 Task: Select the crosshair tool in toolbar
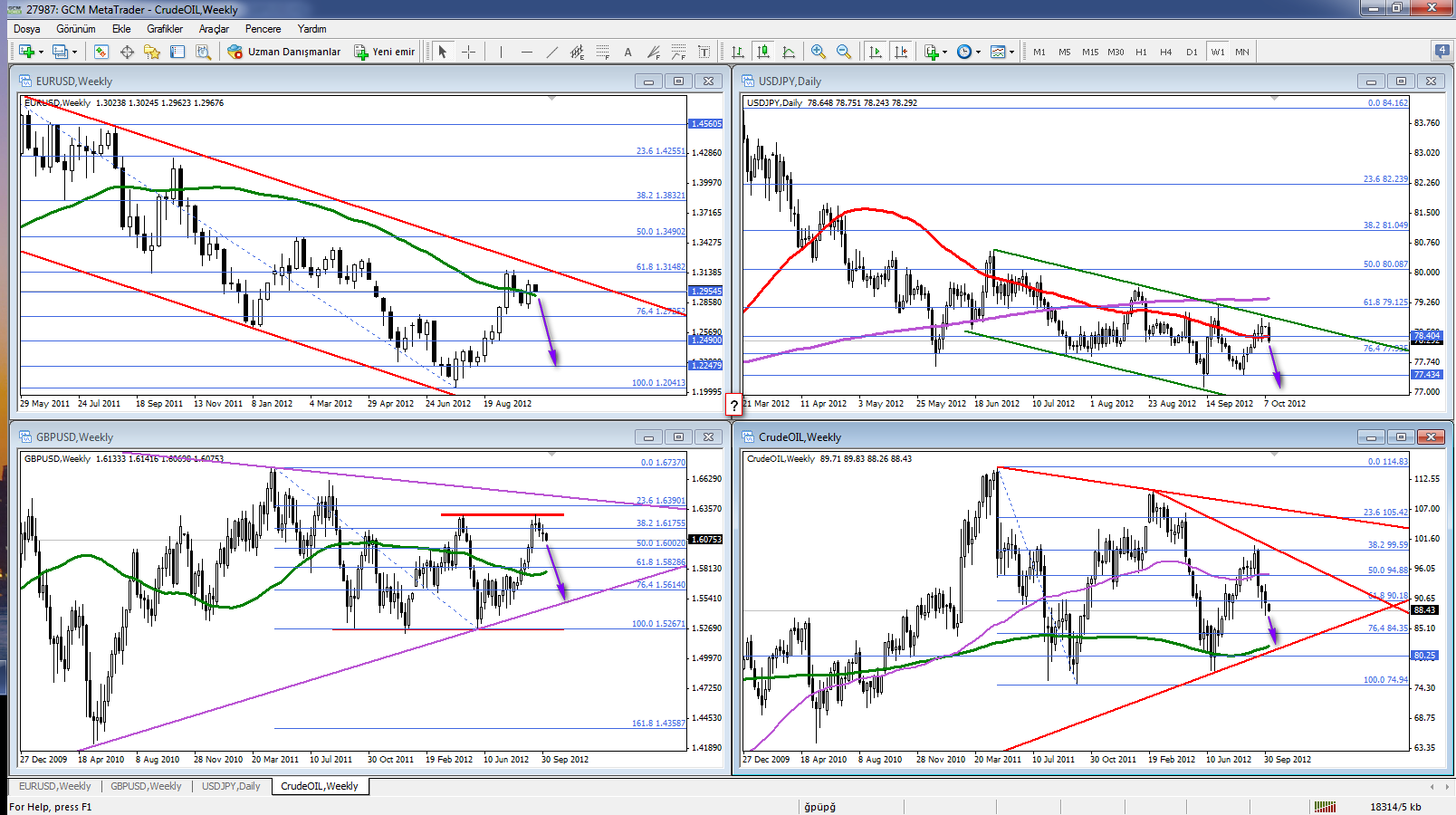[x=468, y=52]
